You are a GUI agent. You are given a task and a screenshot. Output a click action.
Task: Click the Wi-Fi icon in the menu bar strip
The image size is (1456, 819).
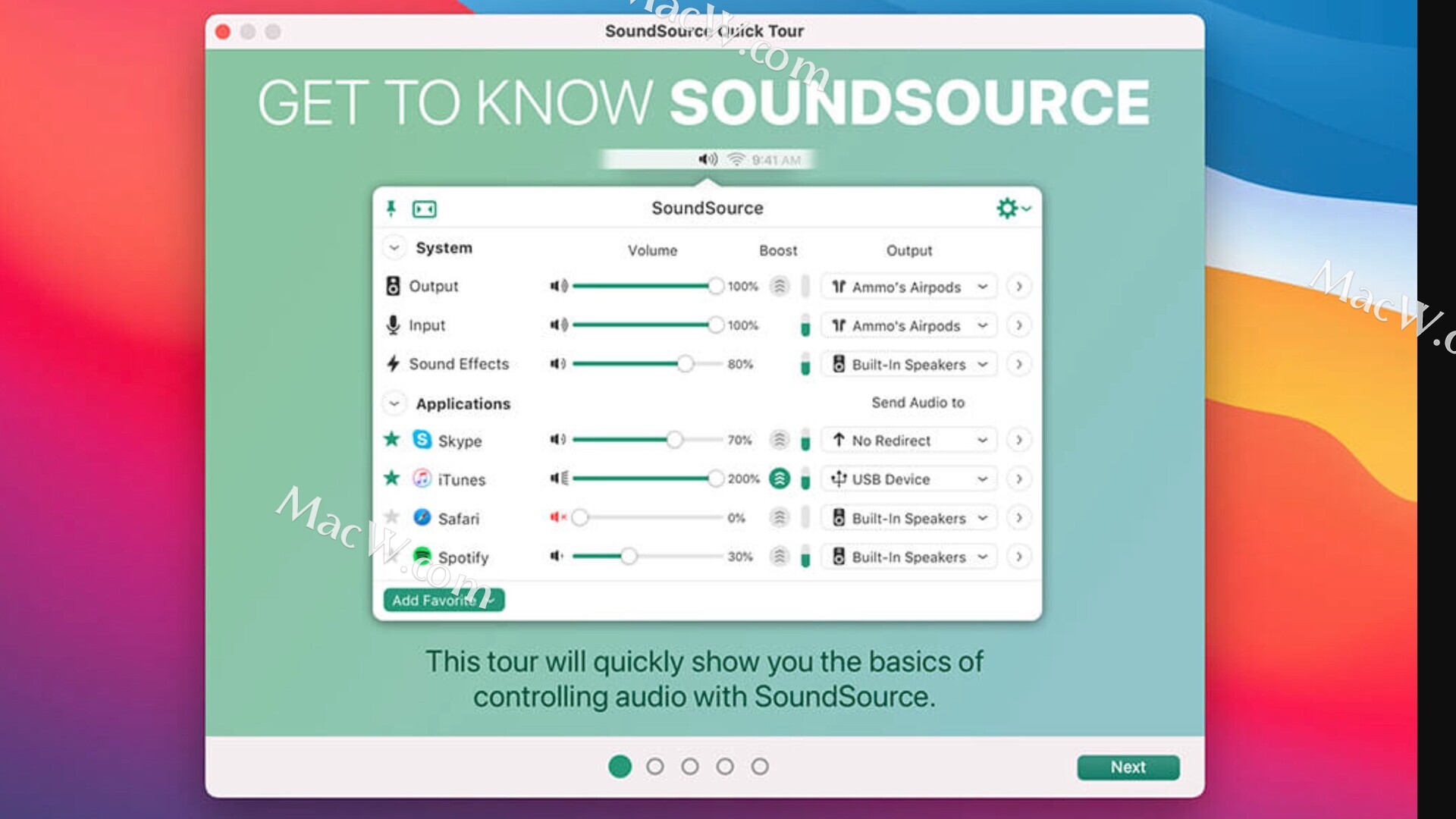tap(736, 159)
